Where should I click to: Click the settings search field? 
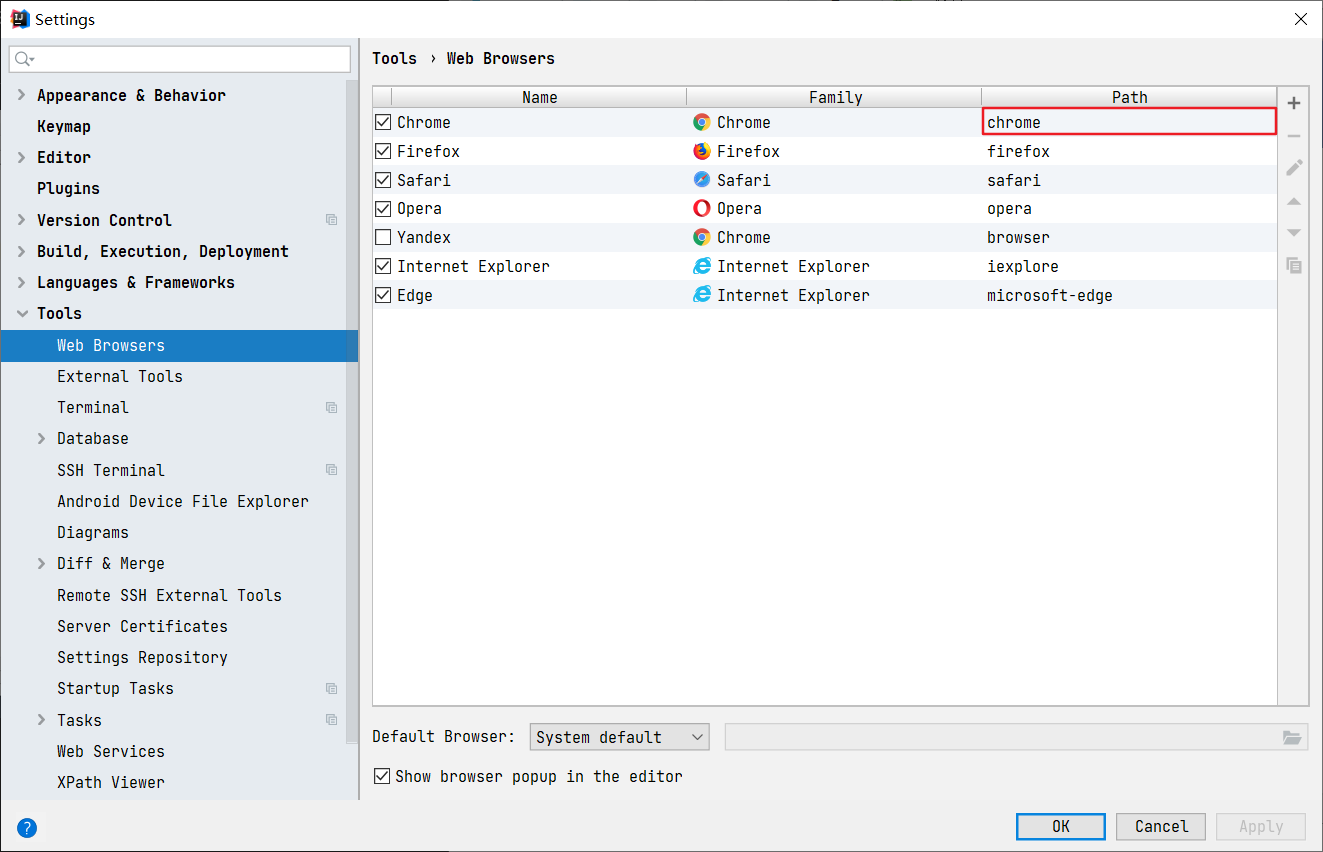[x=180, y=59]
